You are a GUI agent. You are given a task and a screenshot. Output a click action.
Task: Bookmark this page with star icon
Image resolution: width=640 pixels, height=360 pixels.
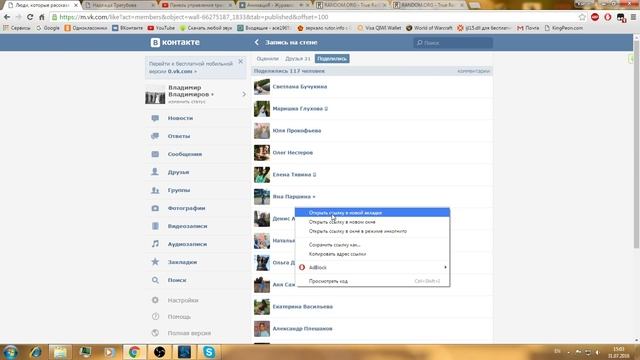point(582,17)
